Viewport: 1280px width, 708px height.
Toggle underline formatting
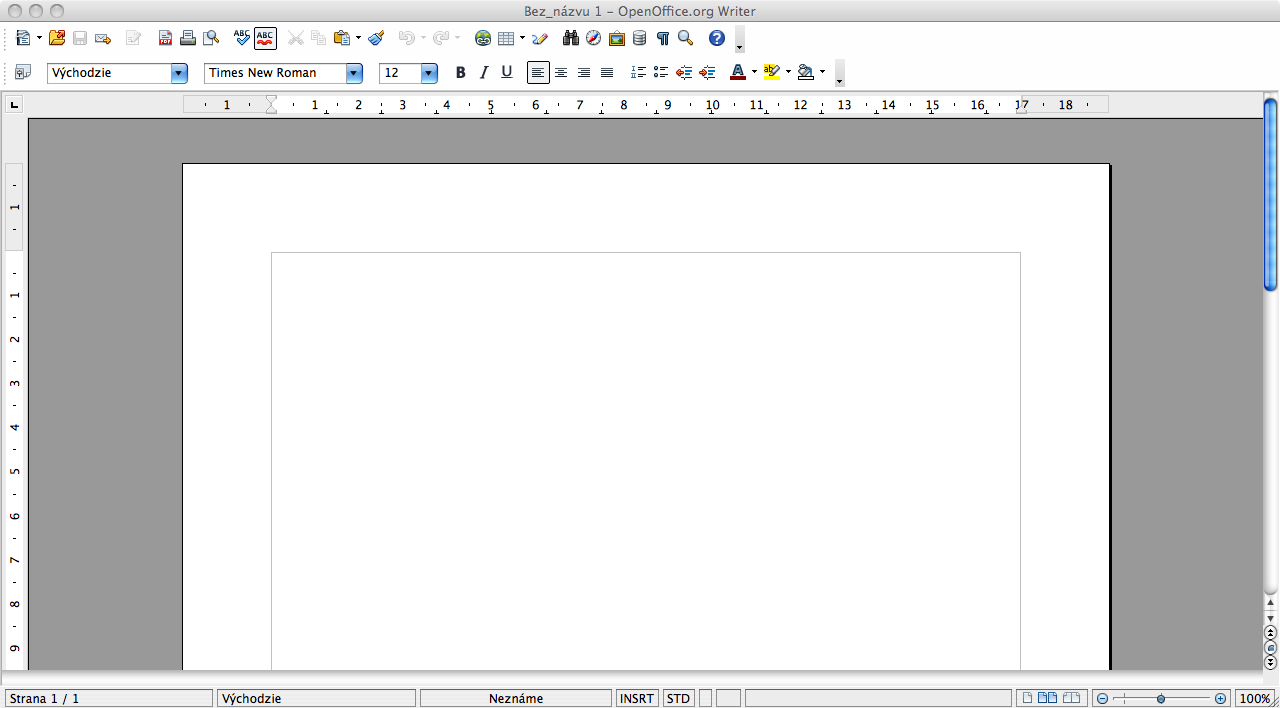point(506,72)
